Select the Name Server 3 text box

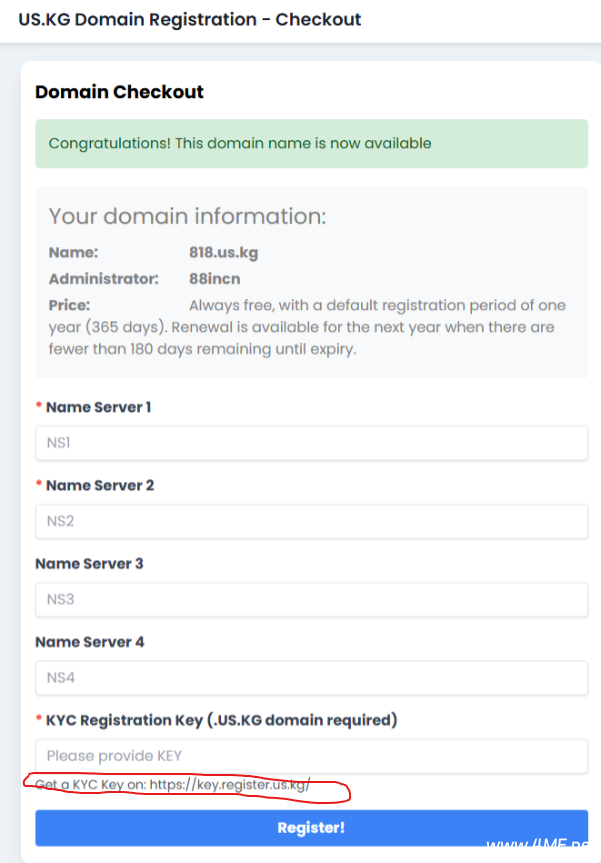click(311, 599)
